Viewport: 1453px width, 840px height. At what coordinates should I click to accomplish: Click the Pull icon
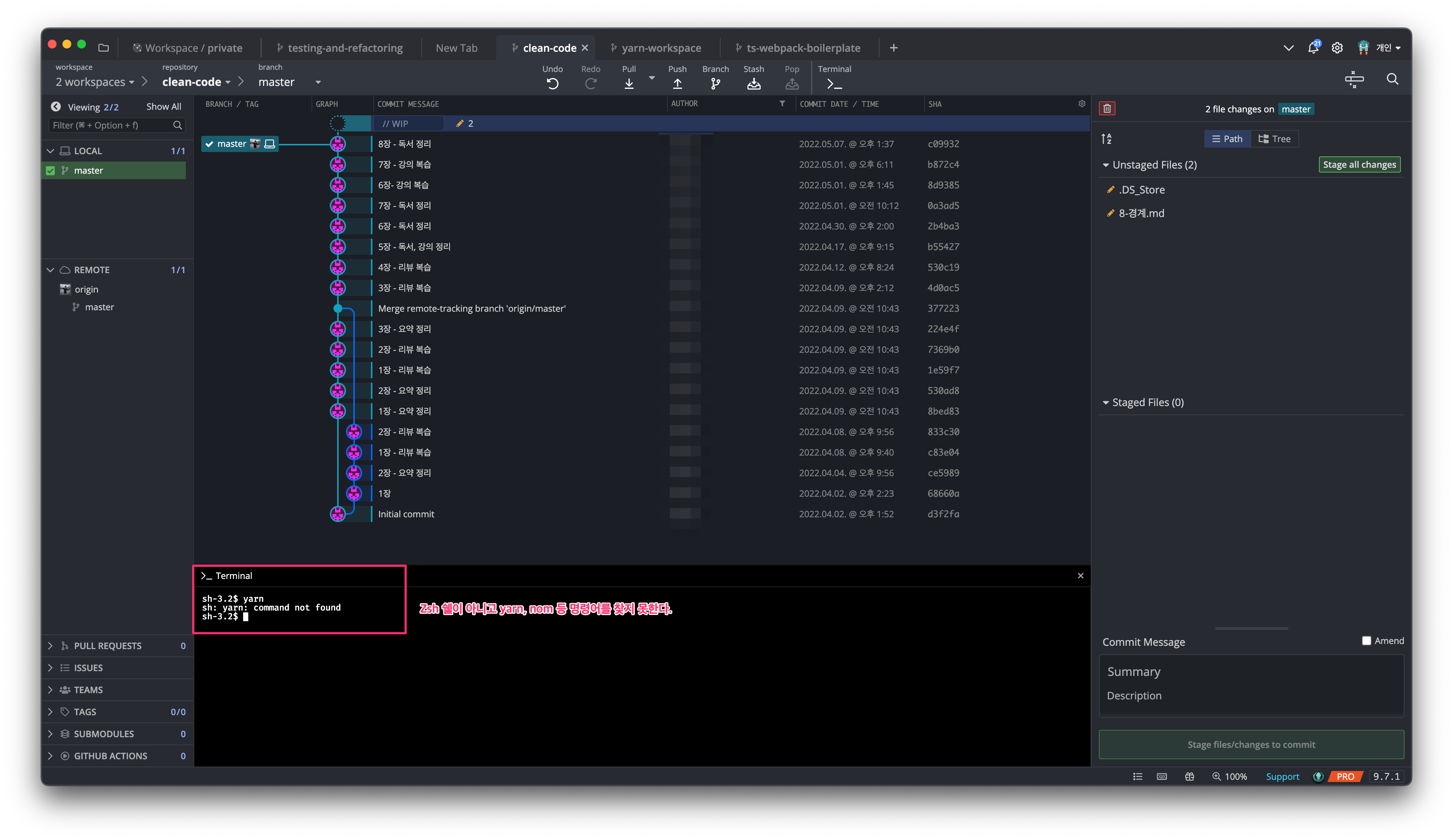coord(628,84)
